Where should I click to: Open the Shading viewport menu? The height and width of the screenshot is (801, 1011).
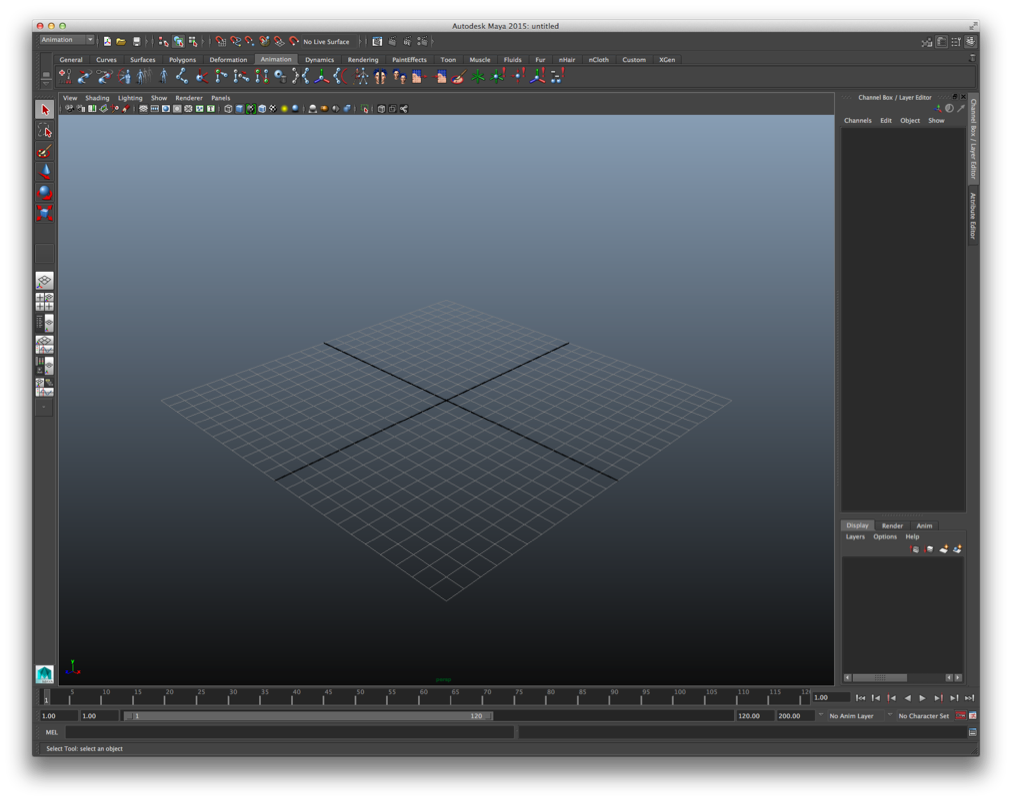[x=97, y=98]
